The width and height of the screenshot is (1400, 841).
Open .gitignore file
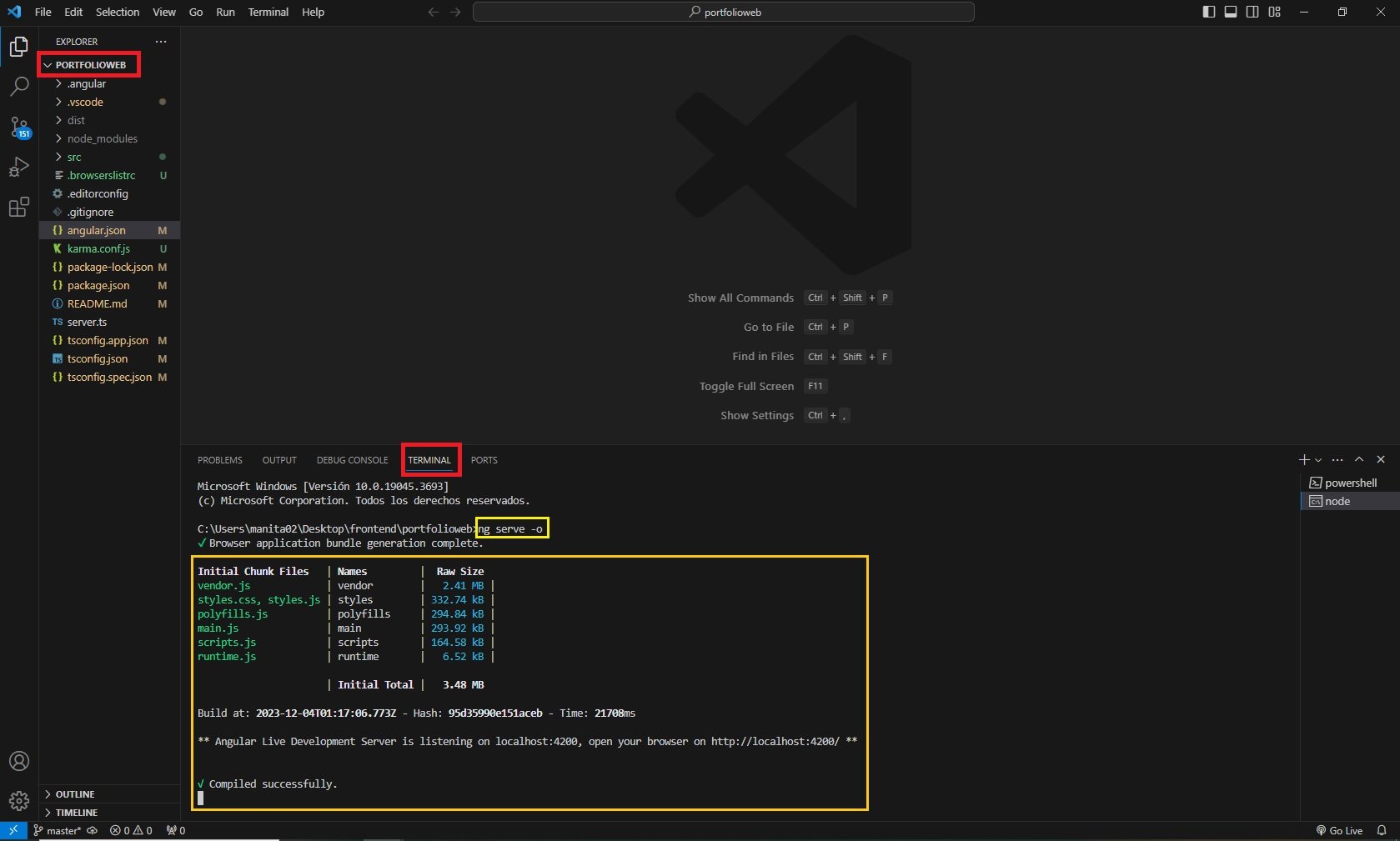109,212
